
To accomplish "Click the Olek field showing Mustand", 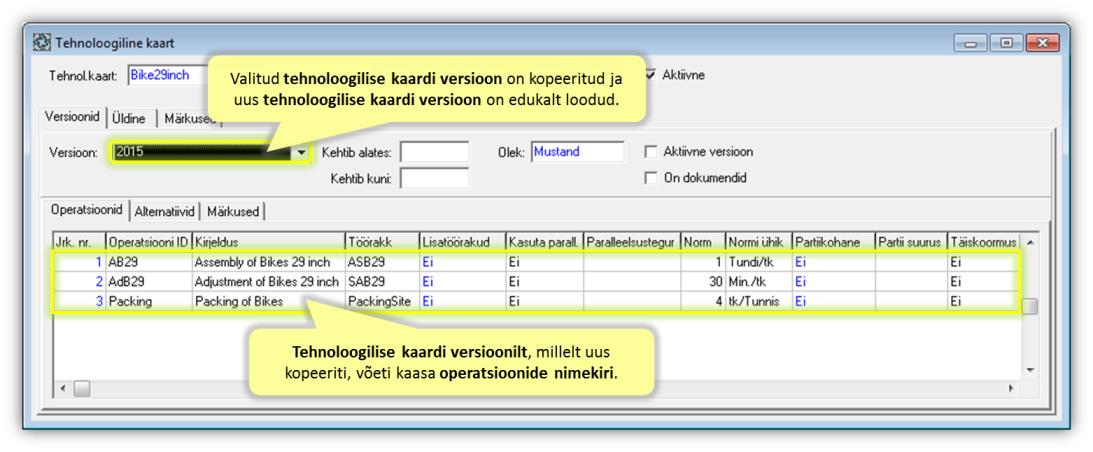I will tap(577, 151).
